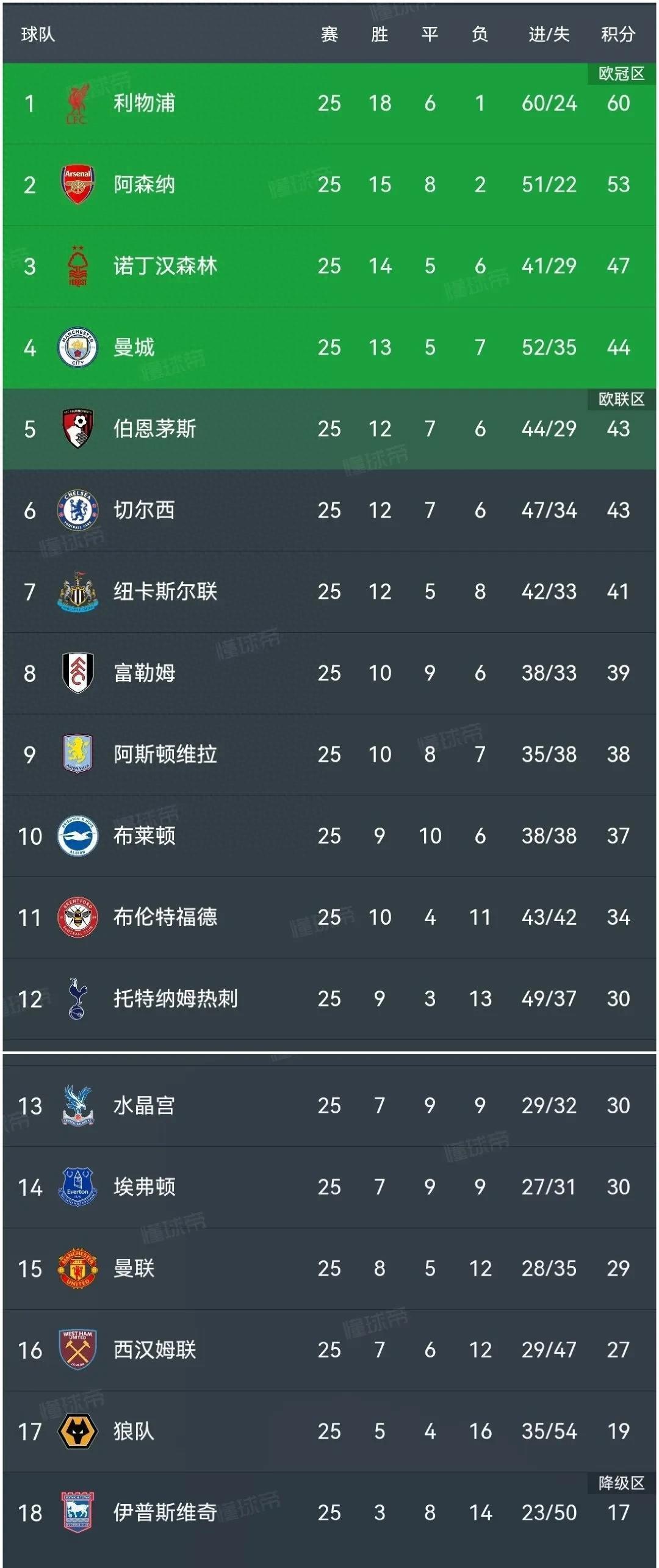Click the Wolves wolf-head crest
Image resolution: width=659 pixels, height=1568 pixels.
[x=77, y=1431]
